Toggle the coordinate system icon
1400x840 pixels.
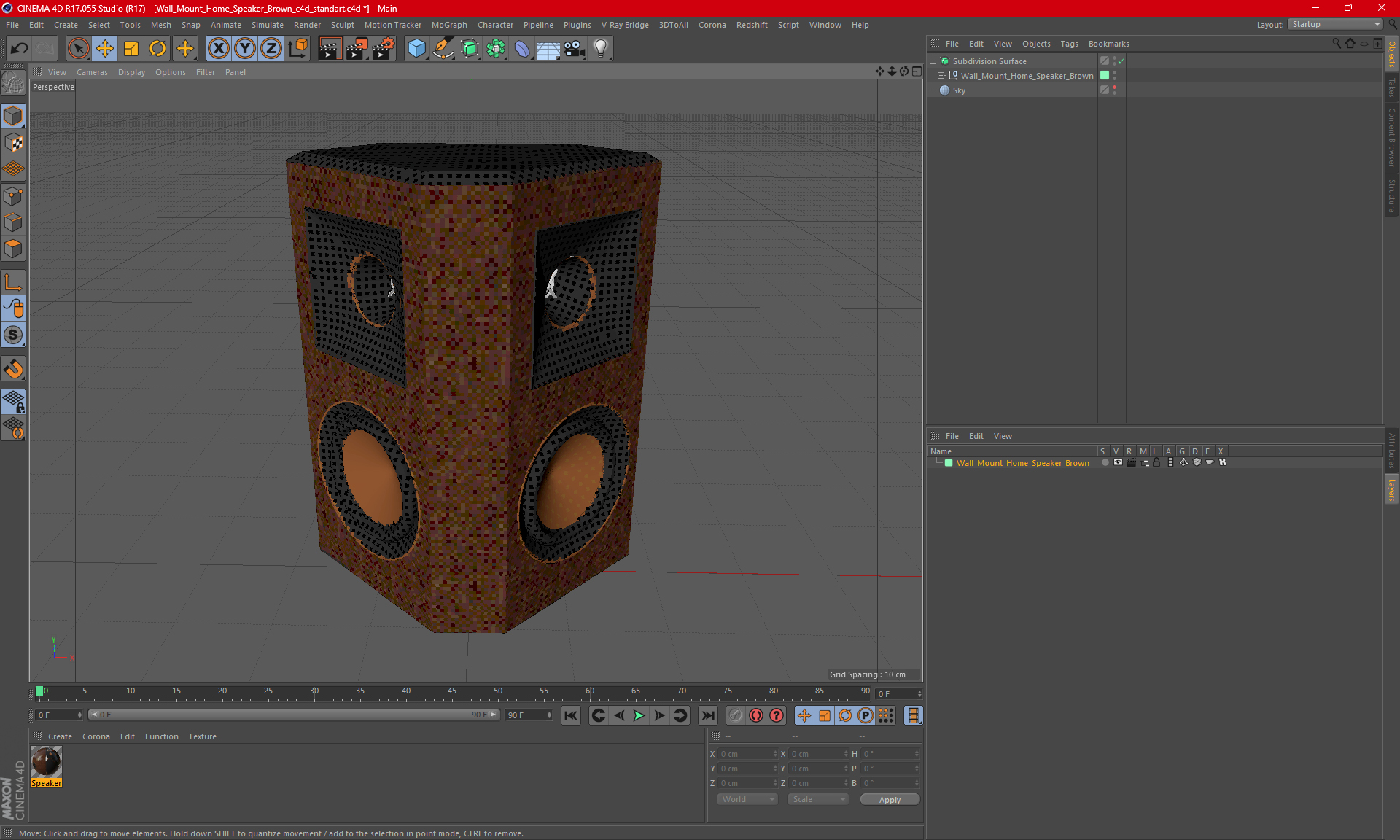[x=298, y=49]
